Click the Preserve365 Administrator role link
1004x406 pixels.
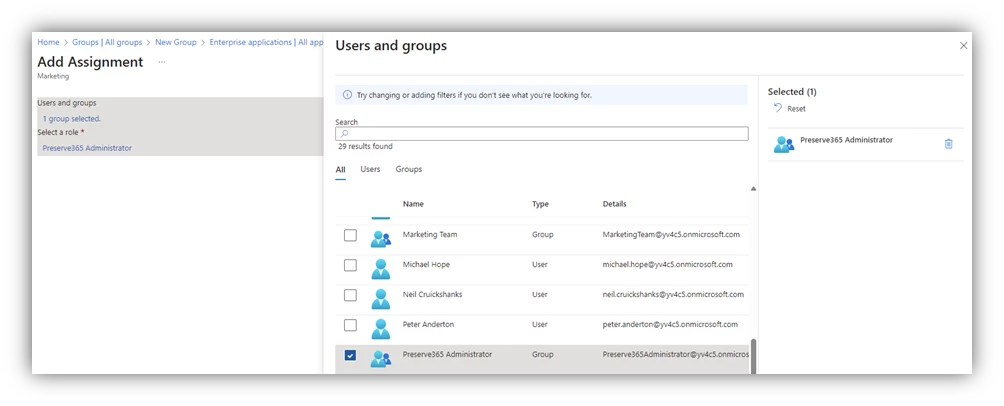(87, 149)
